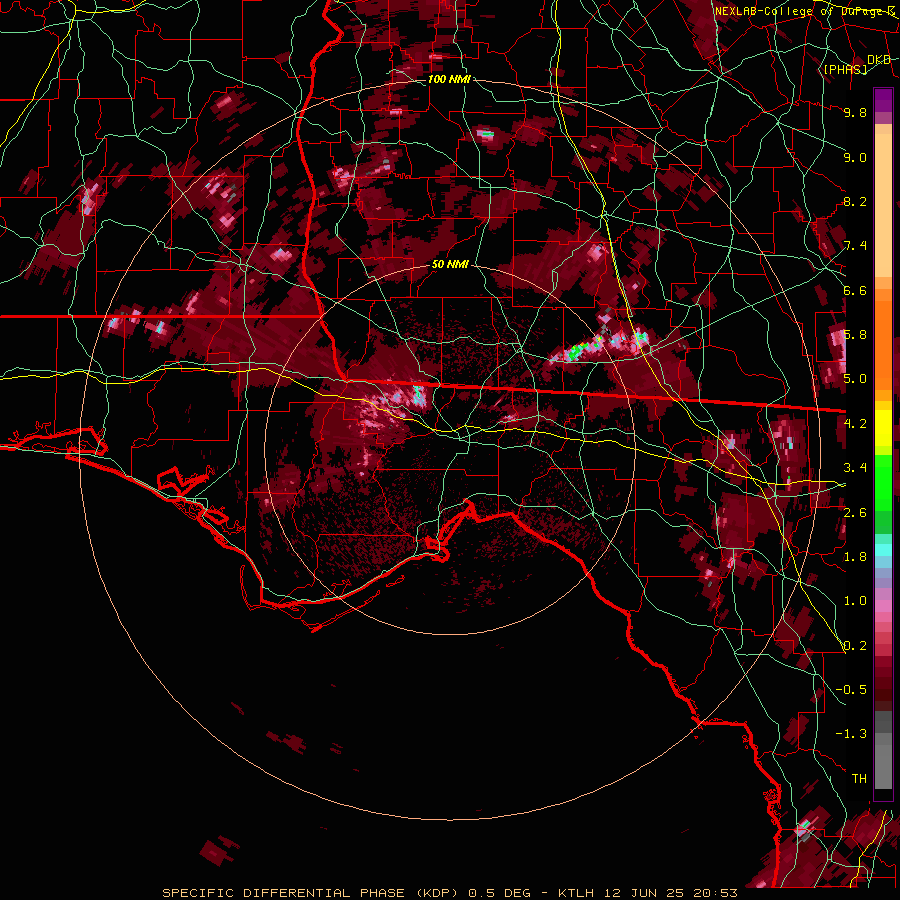Viewport: 900px width, 900px height.
Task: Click the 3.4 value on the KDP scale
Action: click(855, 468)
